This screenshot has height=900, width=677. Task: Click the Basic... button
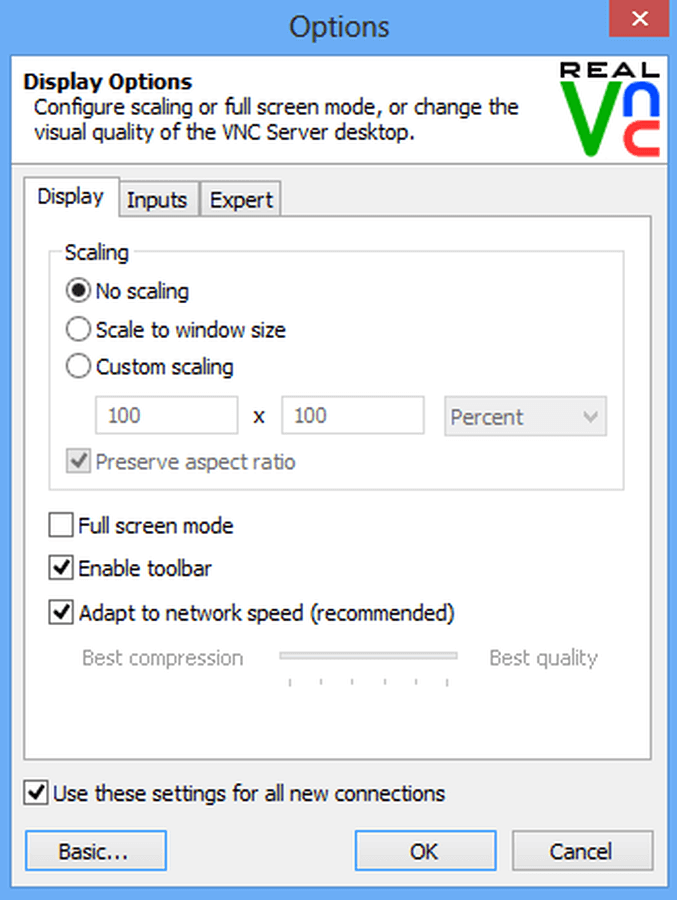96,851
